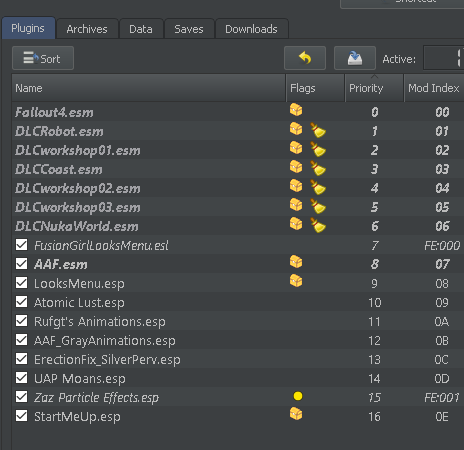The image size is (464, 450).
Task: Click priority value 16 for StartMeUp.esp
Action: (x=374, y=417)
